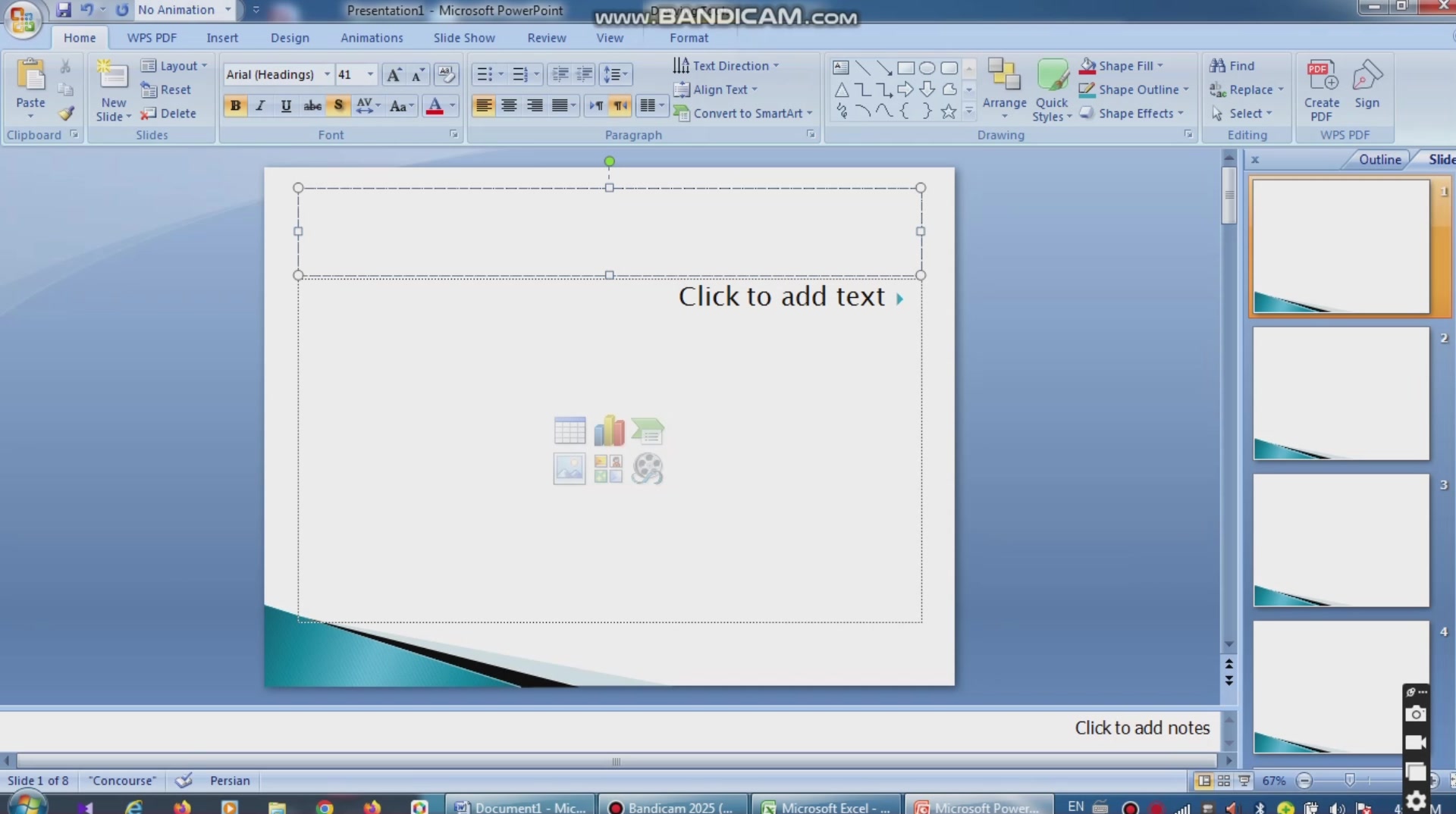Screen dimensions: 1456x814
Task: Click the New Slide icon
Action: [x=113, y=75]
